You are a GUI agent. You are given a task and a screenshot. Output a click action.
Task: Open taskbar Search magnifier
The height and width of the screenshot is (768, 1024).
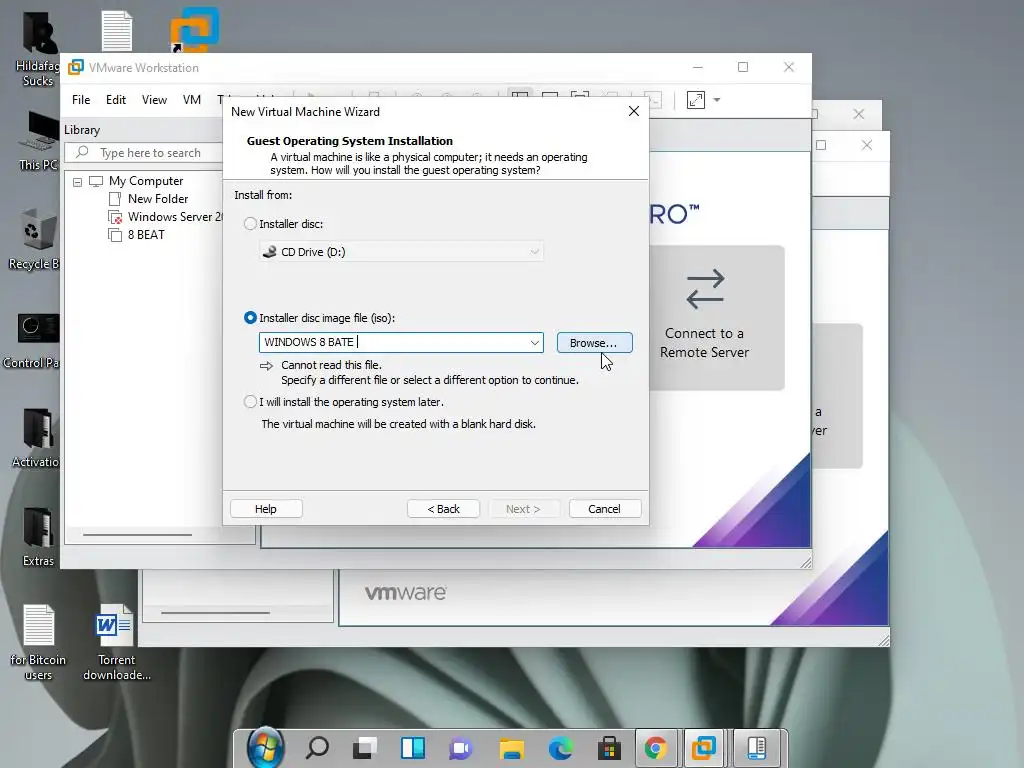[317, 748]
